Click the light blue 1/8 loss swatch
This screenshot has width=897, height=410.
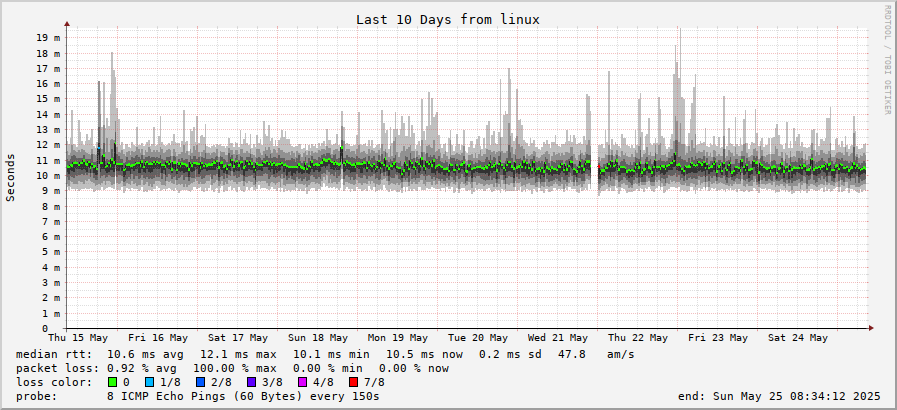149,382
